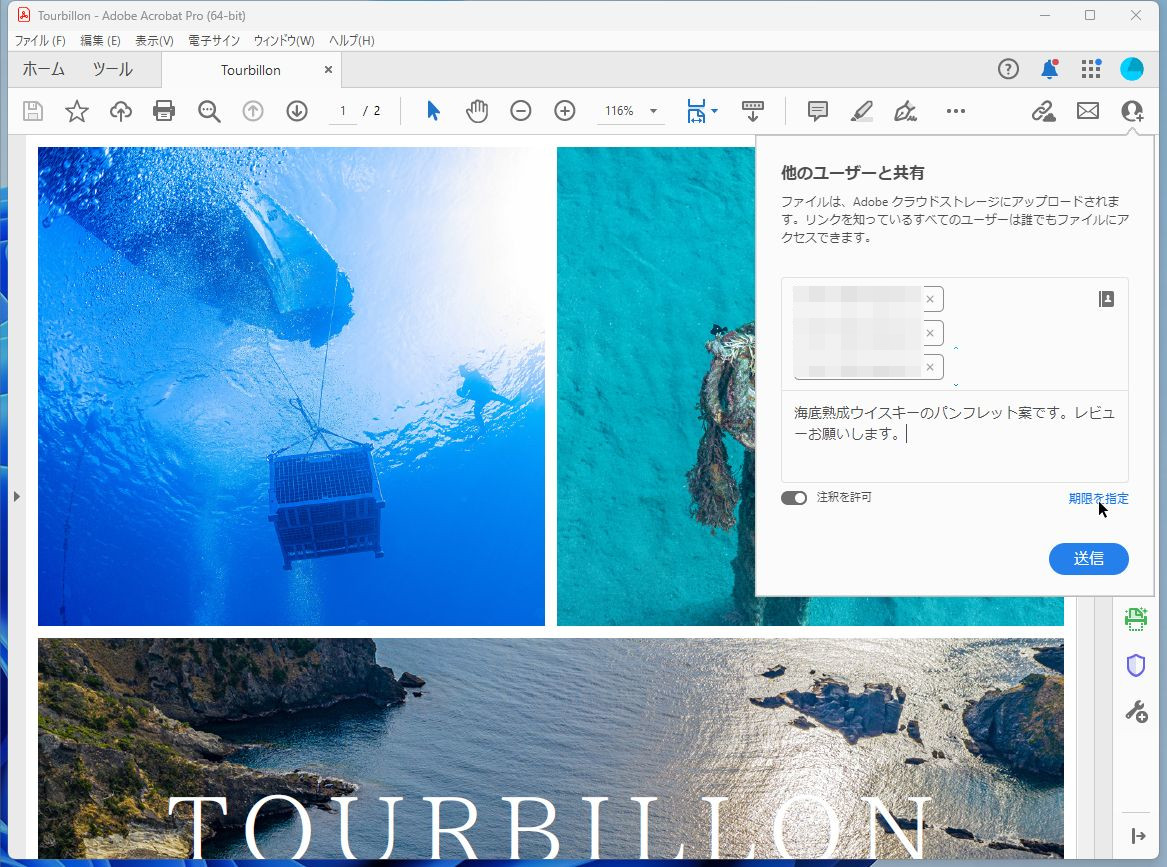Select the Hand tool
This screenshot has height=867, width=1167.
pos(477,110)
